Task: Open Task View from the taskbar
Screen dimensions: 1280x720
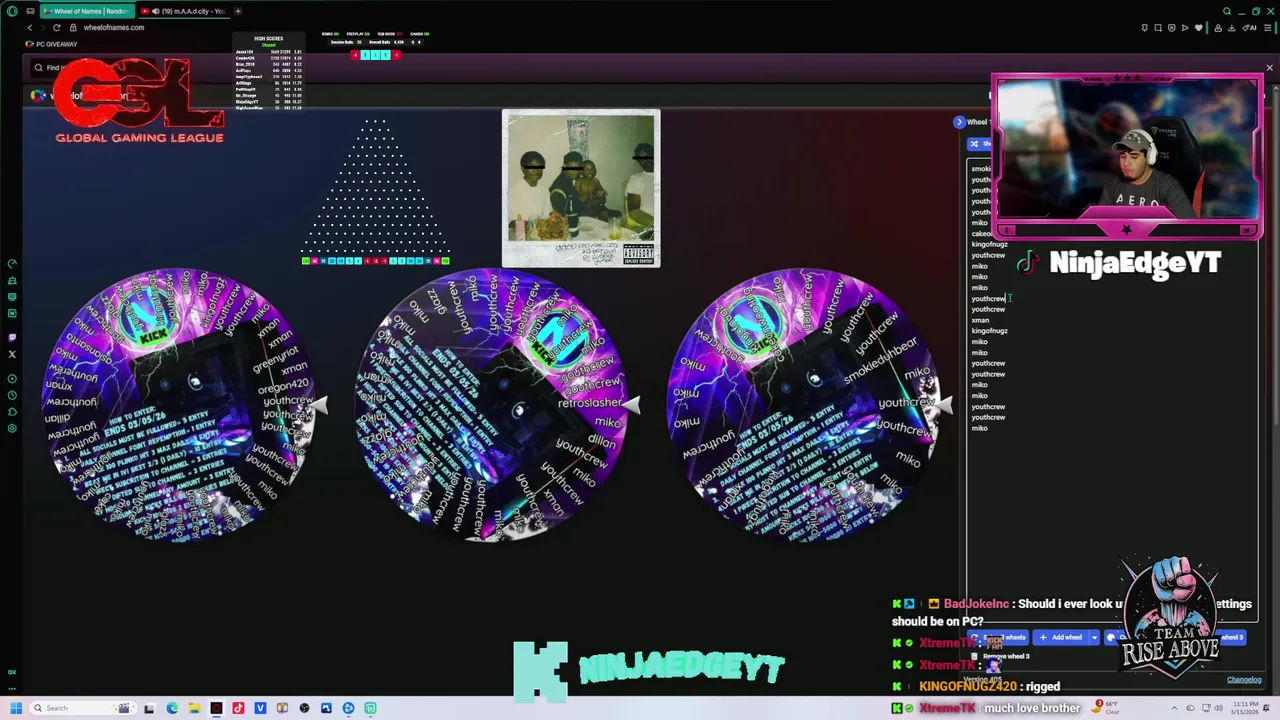Action: pos(149,708)
